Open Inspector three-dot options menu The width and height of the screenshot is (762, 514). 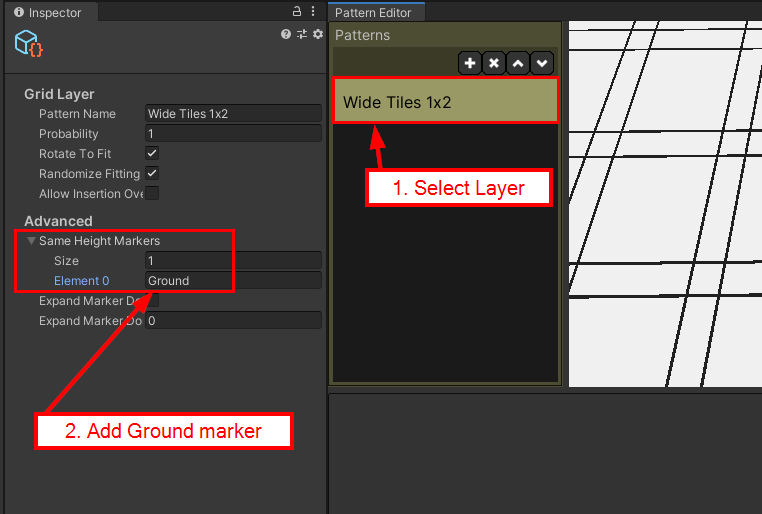pos(313,11)
